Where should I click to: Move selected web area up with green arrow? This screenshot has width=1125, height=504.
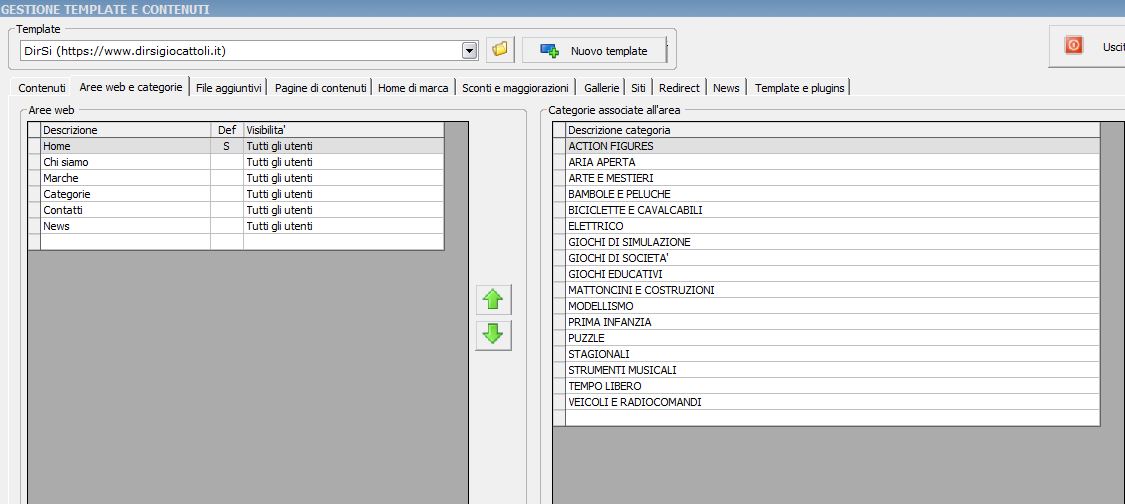pos(493,299)
